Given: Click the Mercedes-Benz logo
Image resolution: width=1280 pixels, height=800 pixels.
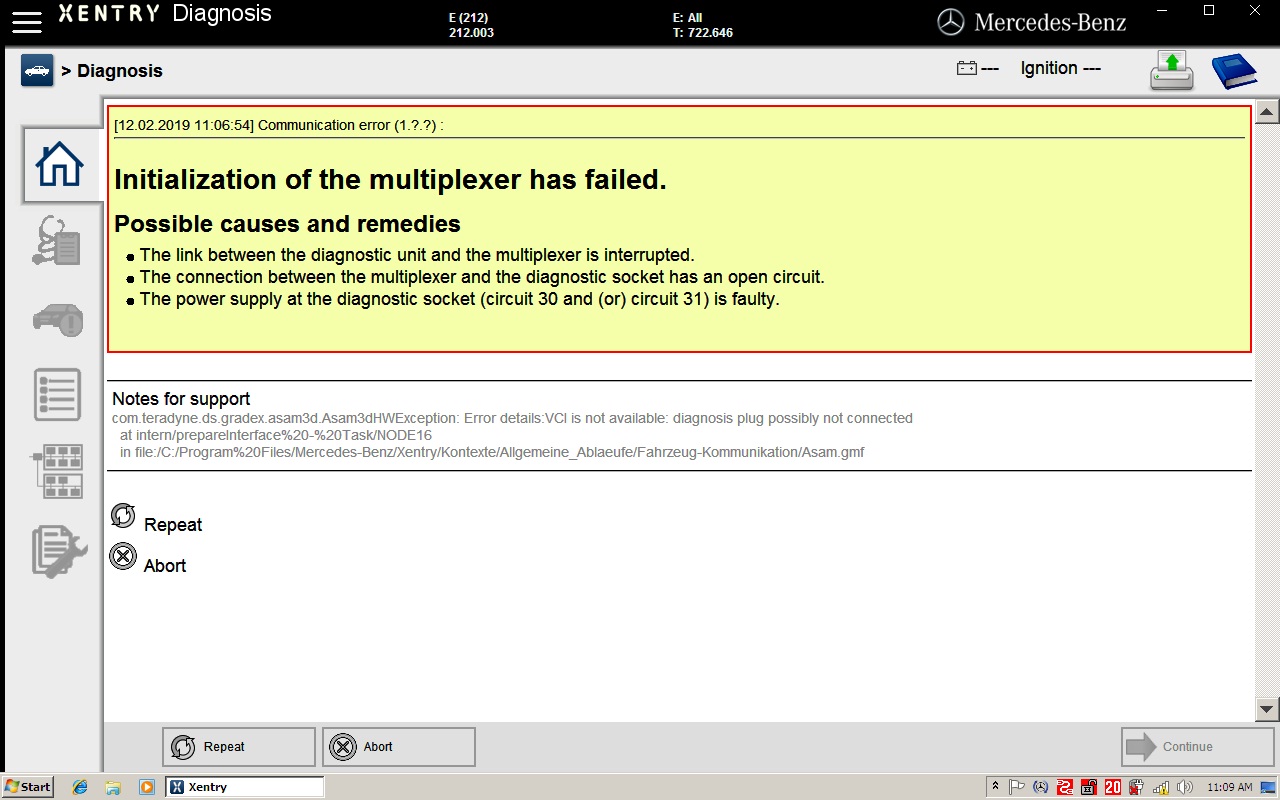Looking at the screenshot, I should click(1032, 22).
